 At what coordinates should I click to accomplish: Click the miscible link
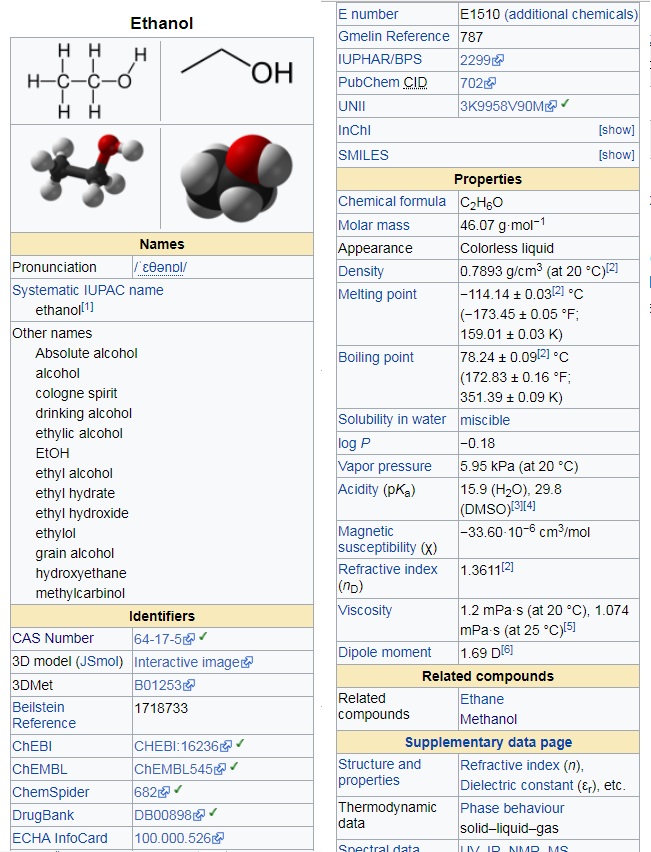point(485,420)
